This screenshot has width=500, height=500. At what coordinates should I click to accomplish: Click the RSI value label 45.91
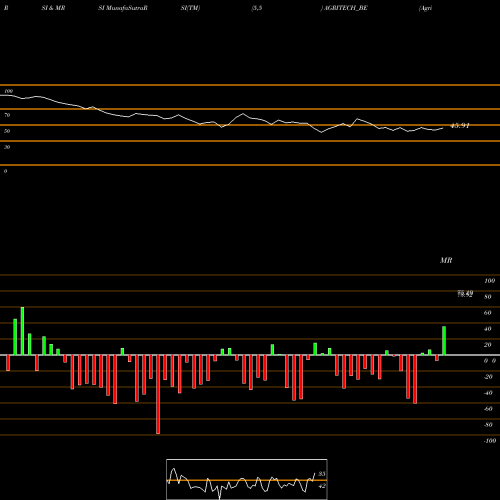pos(460,126)
